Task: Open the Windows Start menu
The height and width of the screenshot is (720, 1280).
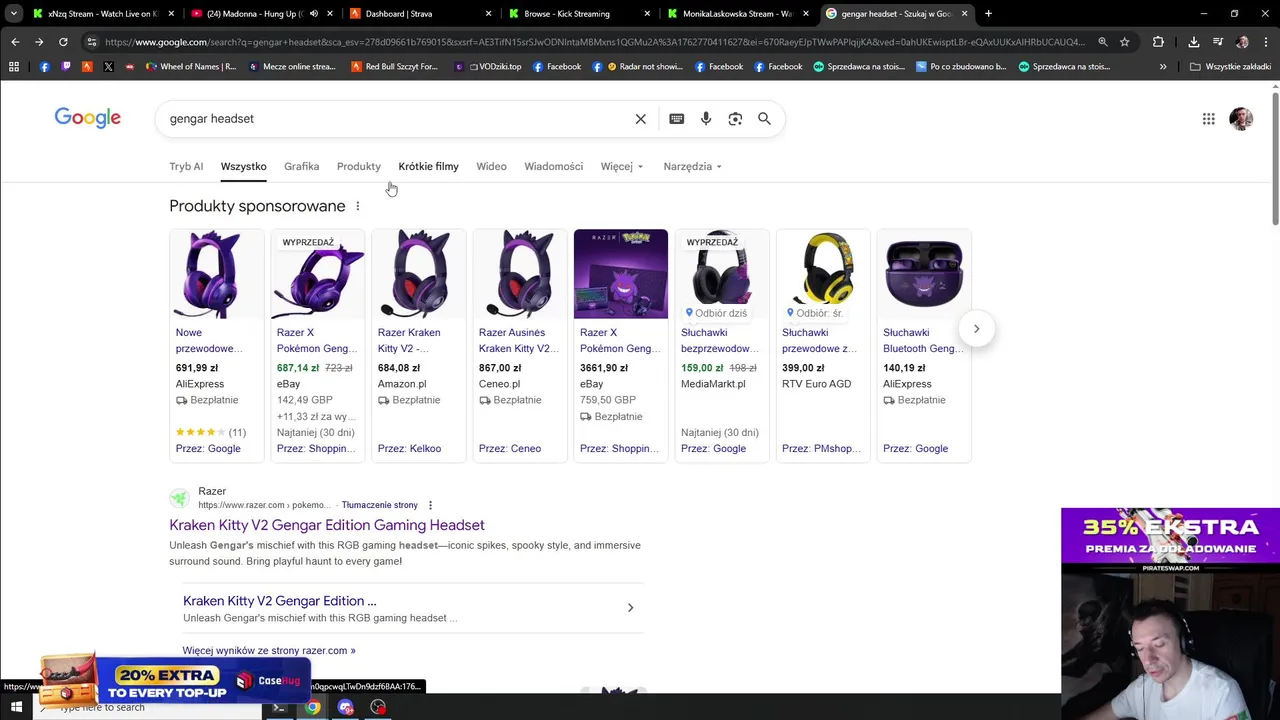Action: [16, 707]
